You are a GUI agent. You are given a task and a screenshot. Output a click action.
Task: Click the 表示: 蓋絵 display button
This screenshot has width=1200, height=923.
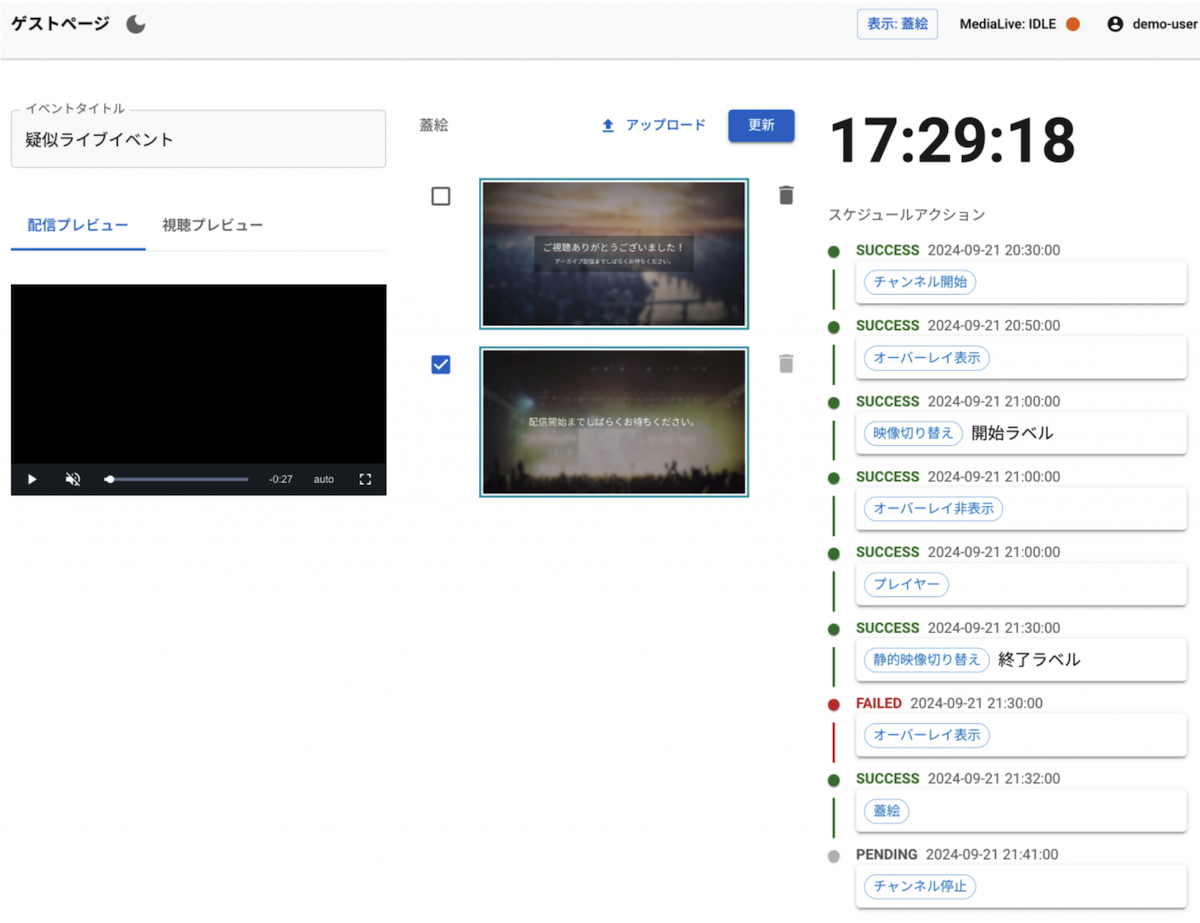(x=897, y=25)
